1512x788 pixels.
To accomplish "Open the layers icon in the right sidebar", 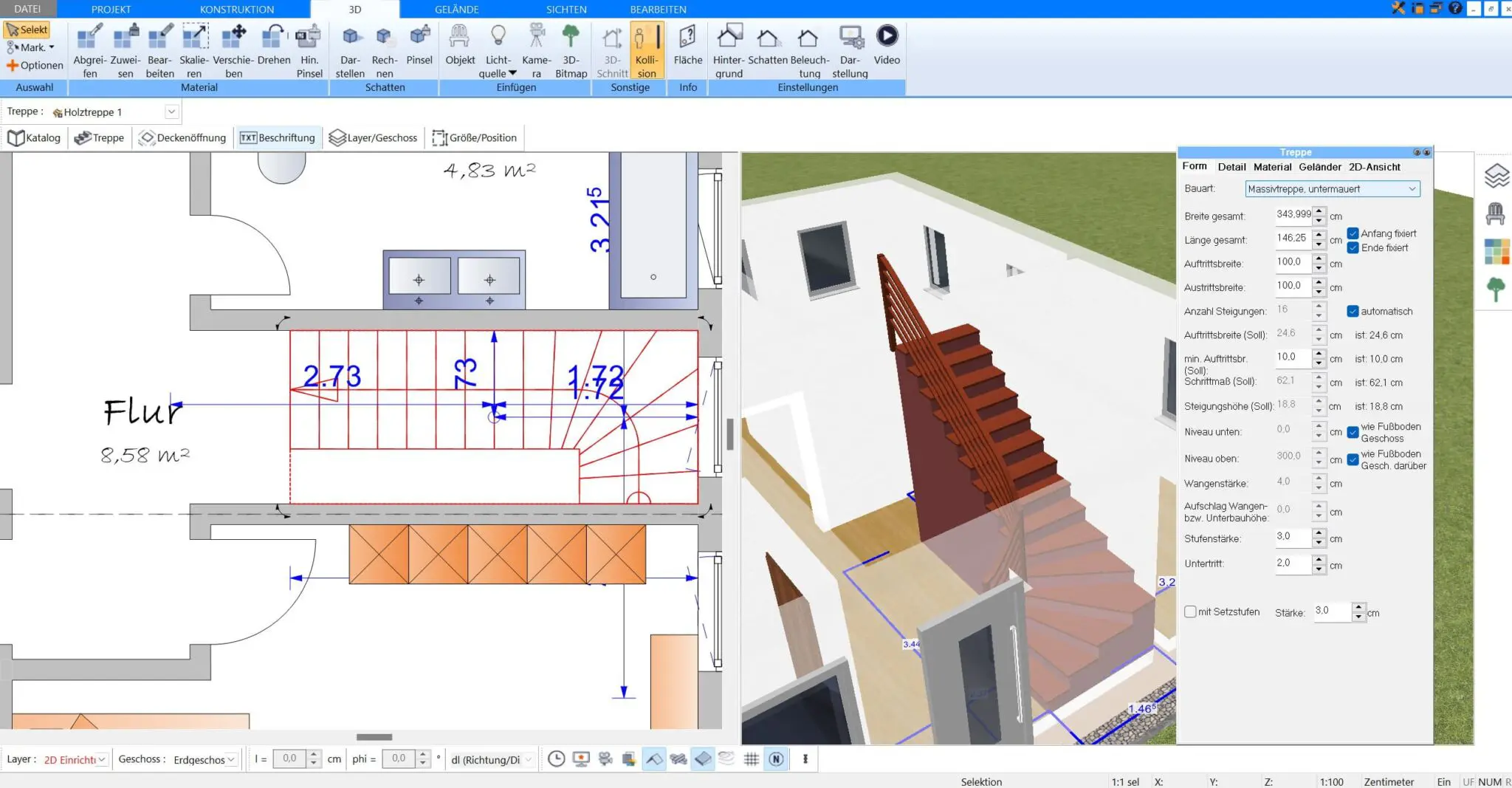I will pyautogui.click(x=1496, y=176).
